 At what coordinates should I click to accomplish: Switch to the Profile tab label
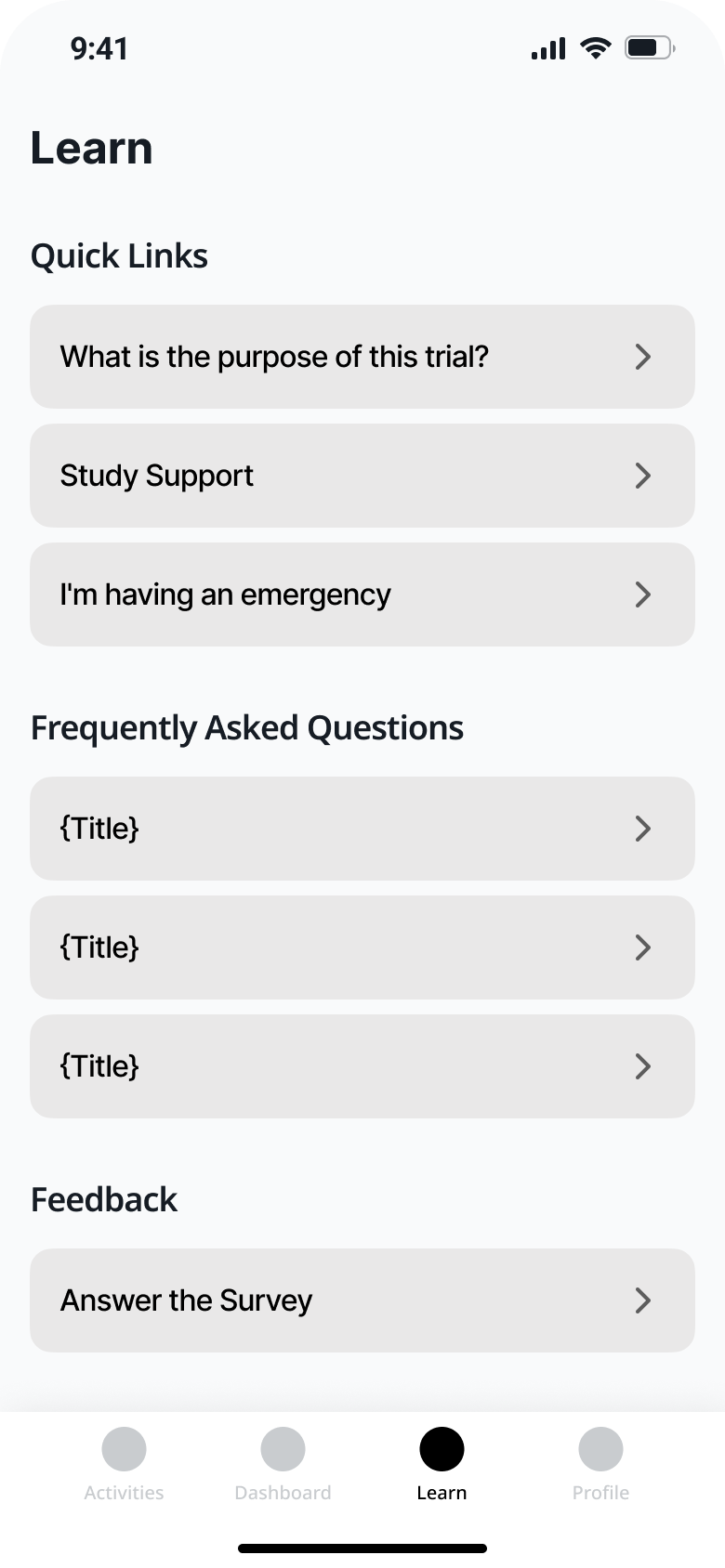point(600,1493)
